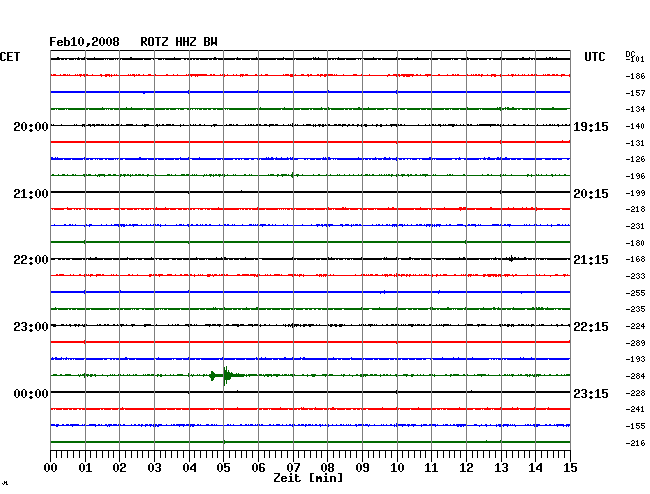650x494 pixels.
Task: Click minute label "14" on the time axis
Action: [x=535, y=468]
